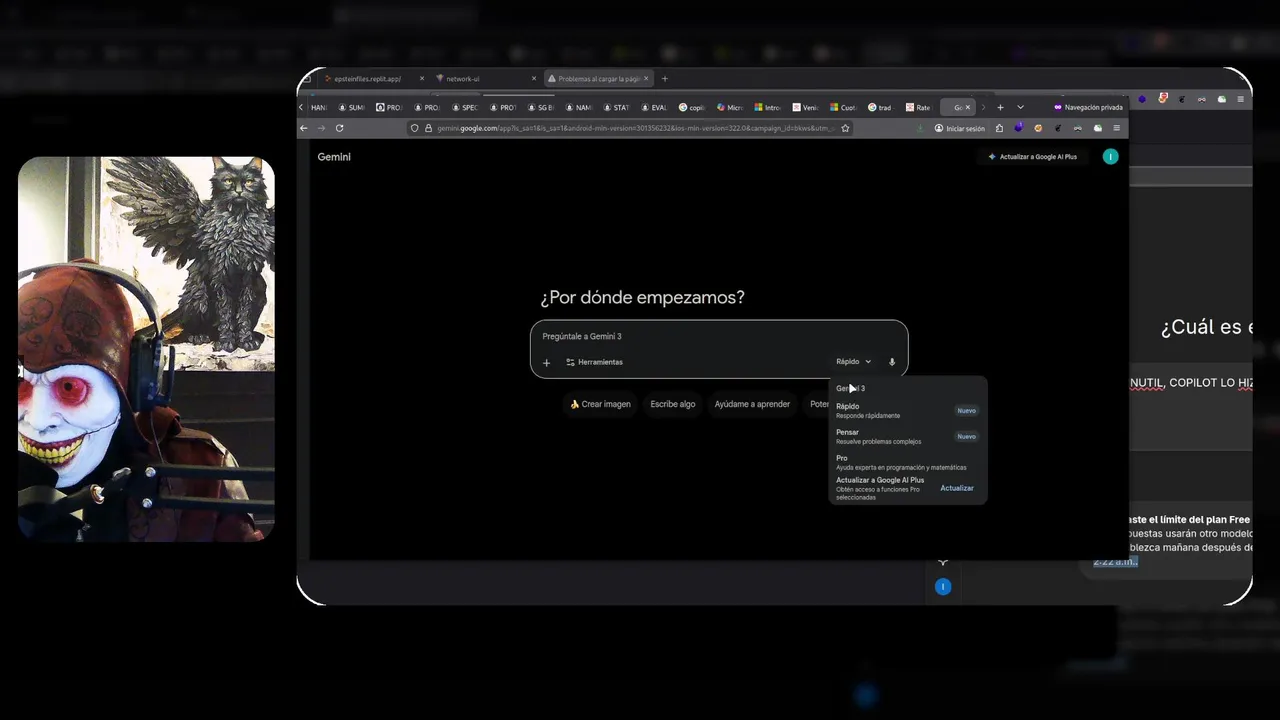Image resolution: width=1280 pixels, height=720 pixels.
Task: Focus the gemini.google.com address bar
Action: click(635, 128)
